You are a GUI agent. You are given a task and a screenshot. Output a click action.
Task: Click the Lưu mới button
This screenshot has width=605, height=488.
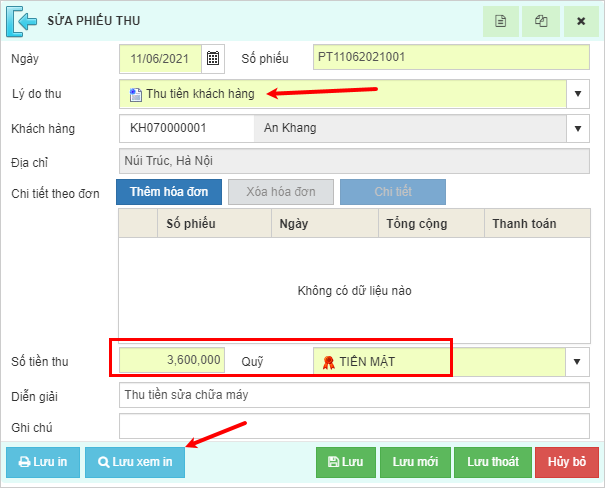tap(415, 462)
